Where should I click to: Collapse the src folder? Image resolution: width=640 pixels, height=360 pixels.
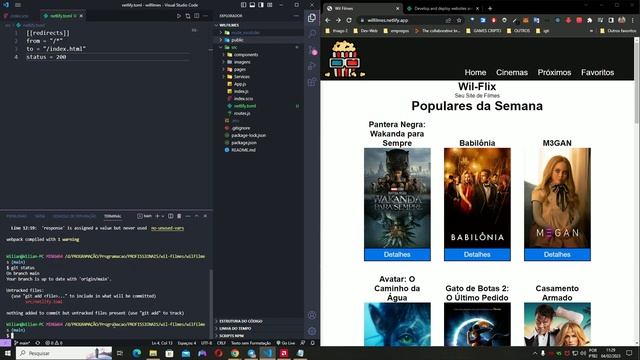pyautogui.click(x=260, y=47)
